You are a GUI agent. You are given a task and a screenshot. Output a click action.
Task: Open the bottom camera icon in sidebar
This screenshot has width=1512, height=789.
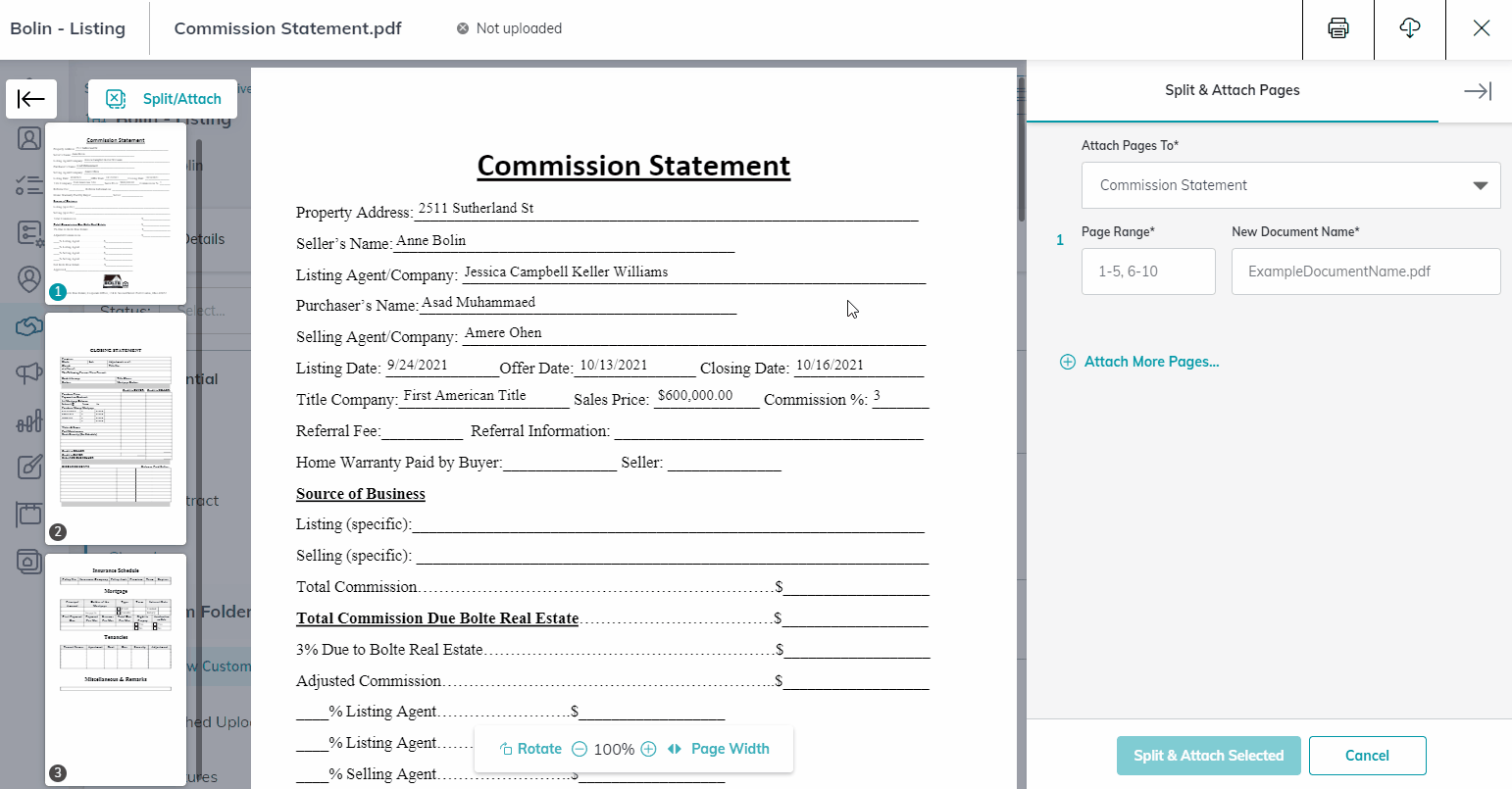pos(29,562)
